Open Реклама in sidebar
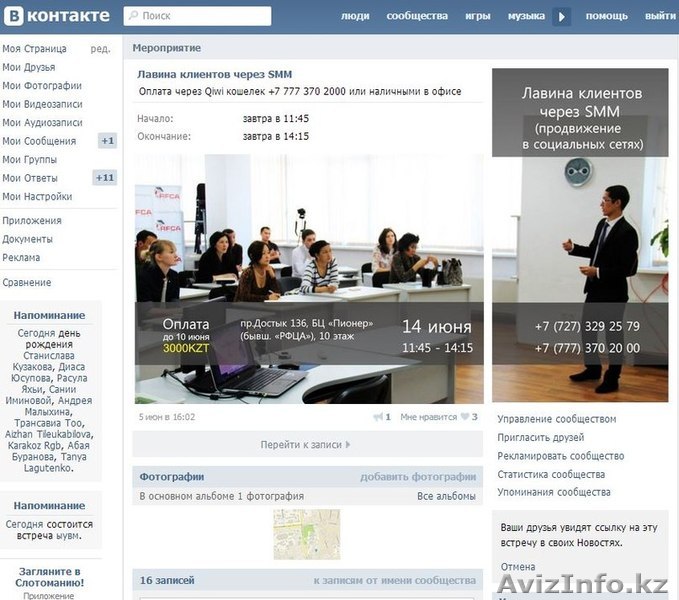Screen dimensions: 679x600 21,258
